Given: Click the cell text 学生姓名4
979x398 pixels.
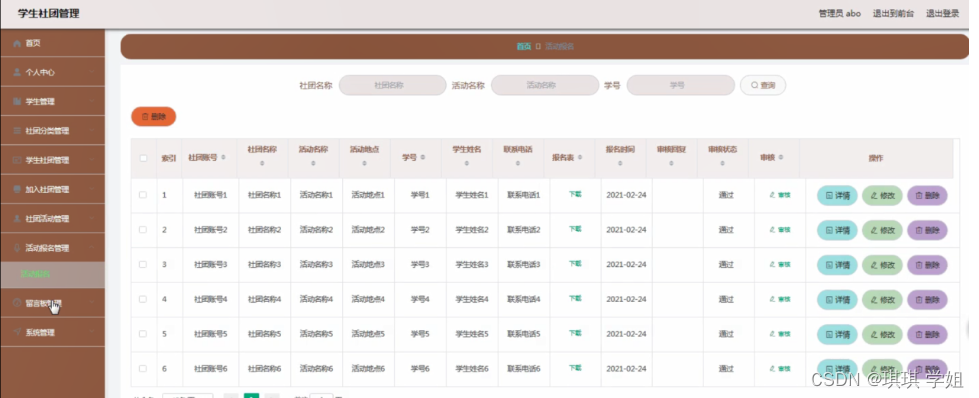Looking at the screenshot, I should tap(472, 299).
